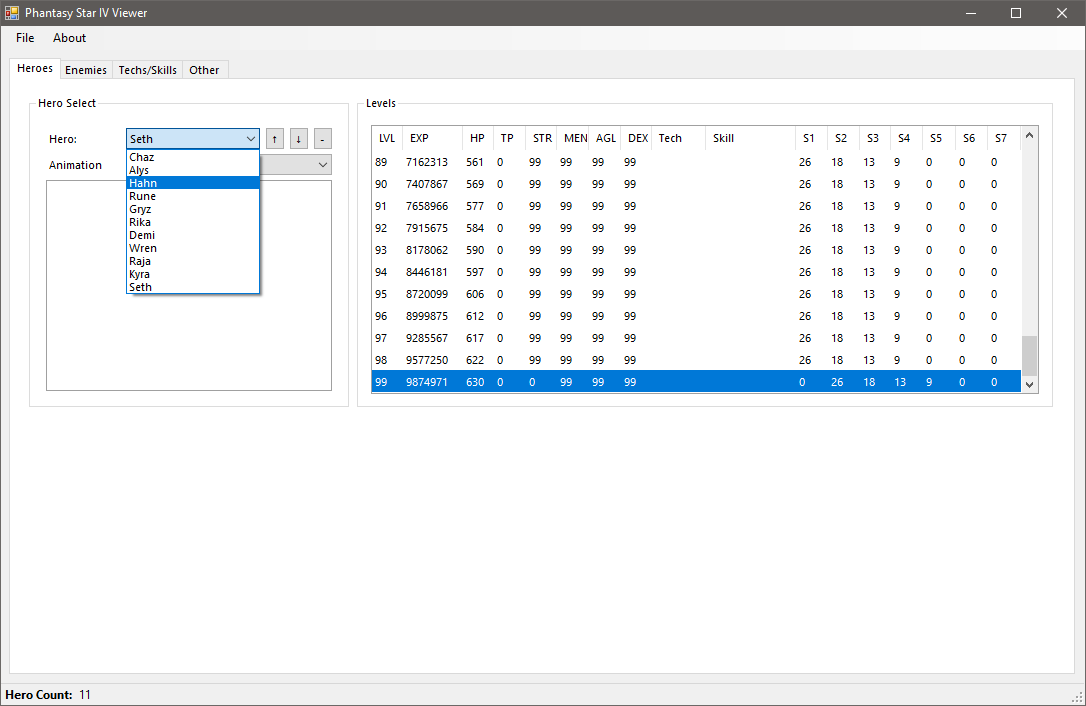Screen dimensions: 1086x706
Task: Click the remove hero minus button
Action: pyautogui.click(x=322, y=139)
